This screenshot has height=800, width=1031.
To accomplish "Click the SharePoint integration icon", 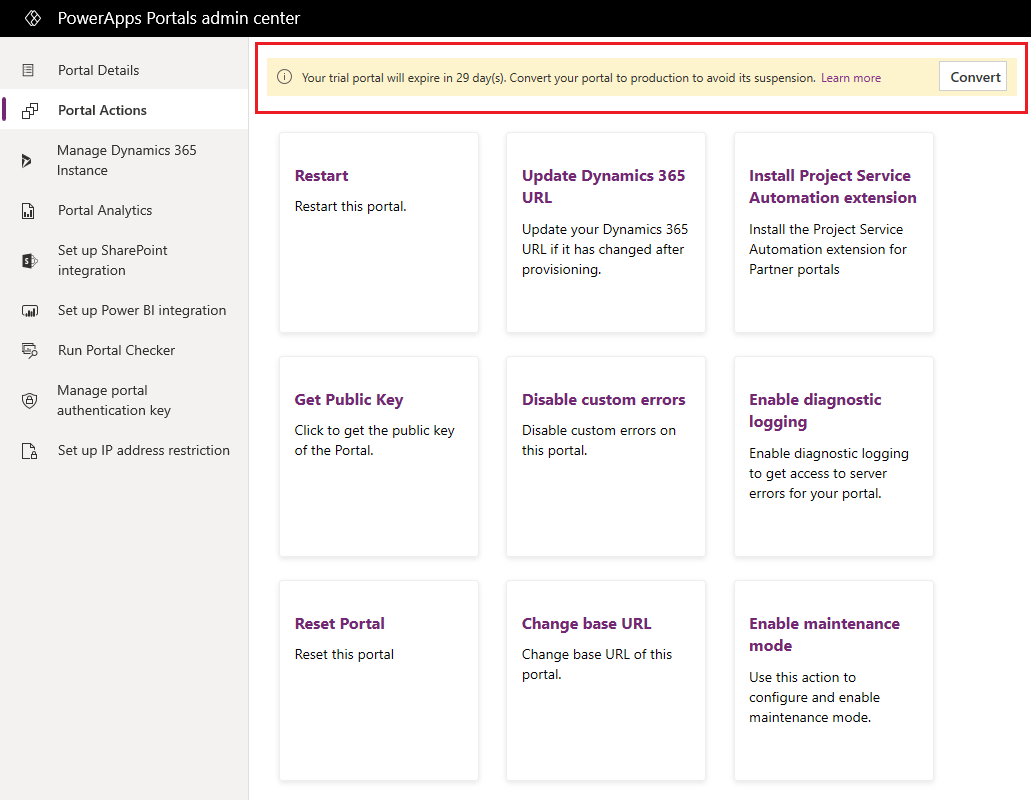I will (x=30, y=261).
